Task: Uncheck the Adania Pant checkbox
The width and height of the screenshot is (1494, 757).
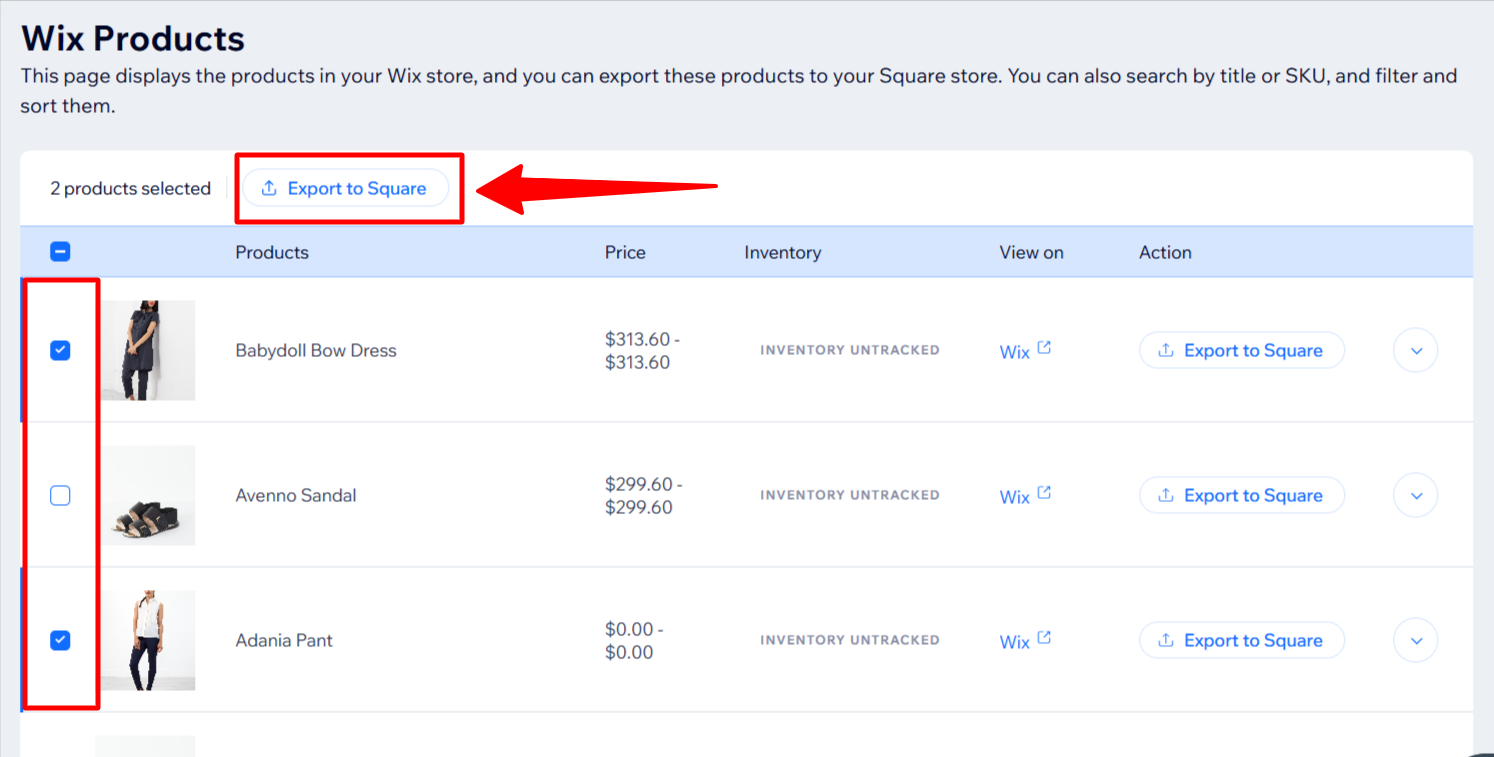Action: point(60,640)
